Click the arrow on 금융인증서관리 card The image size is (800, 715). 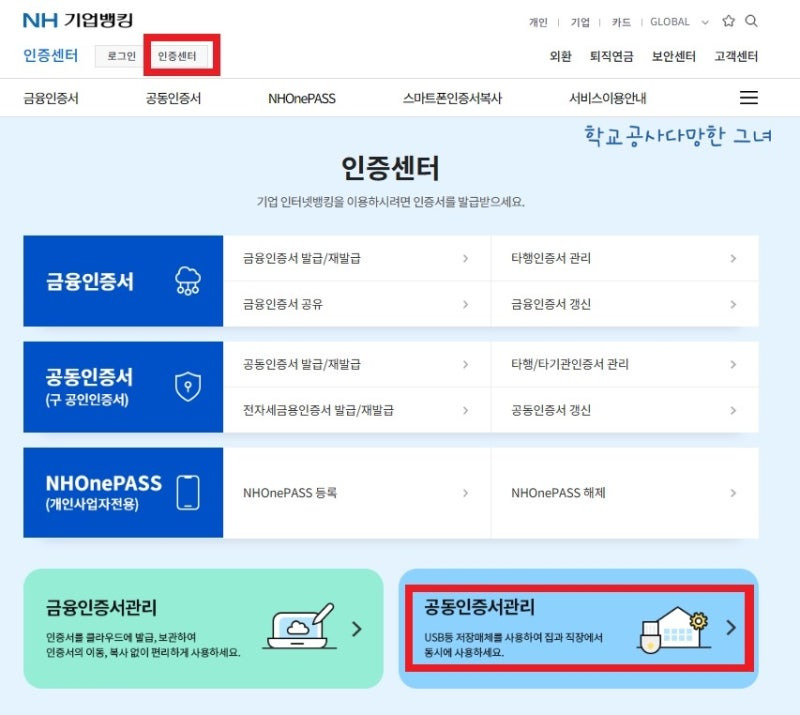357,629
